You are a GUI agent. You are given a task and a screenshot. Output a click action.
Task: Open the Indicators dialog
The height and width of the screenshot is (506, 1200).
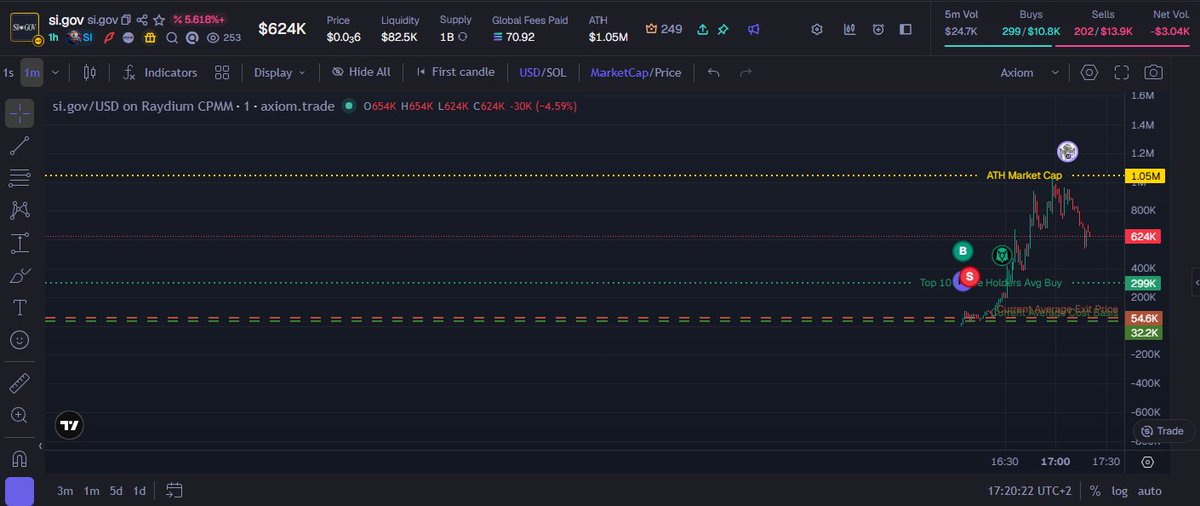point(160,72)
